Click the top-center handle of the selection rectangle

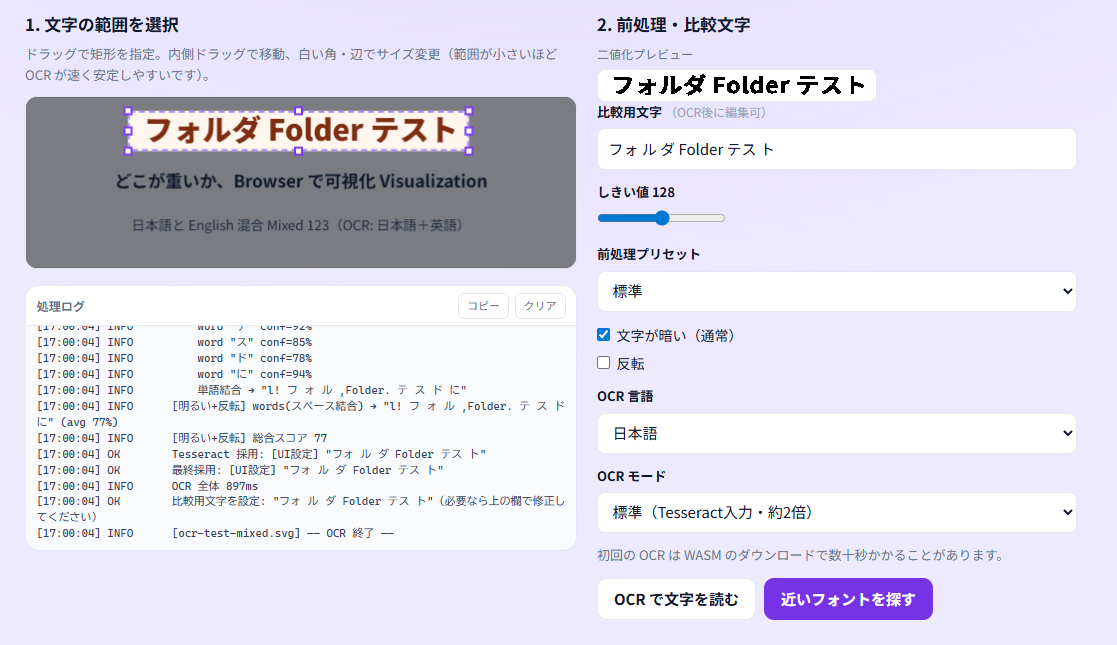298,111
